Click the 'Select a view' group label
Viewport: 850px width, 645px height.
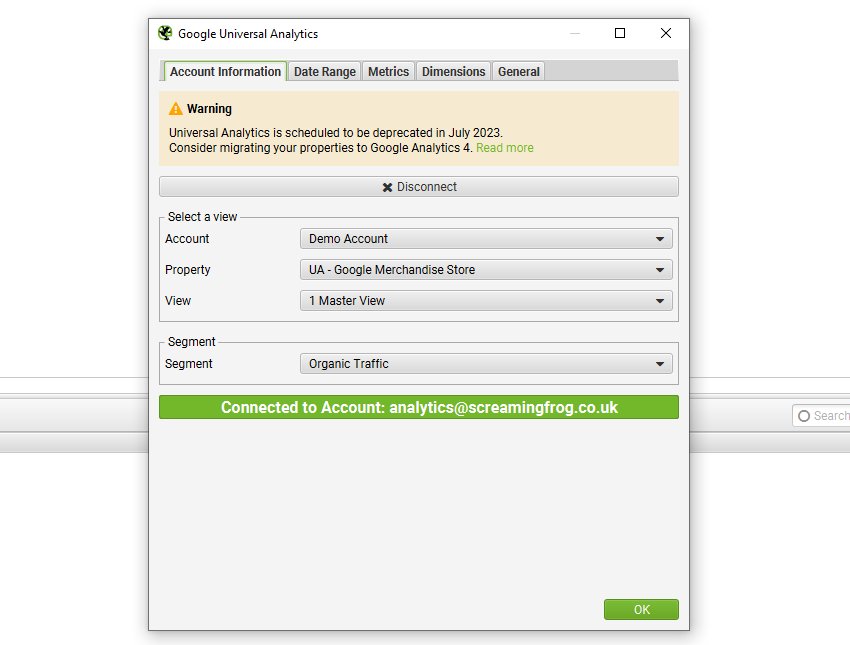click(202, 217)
